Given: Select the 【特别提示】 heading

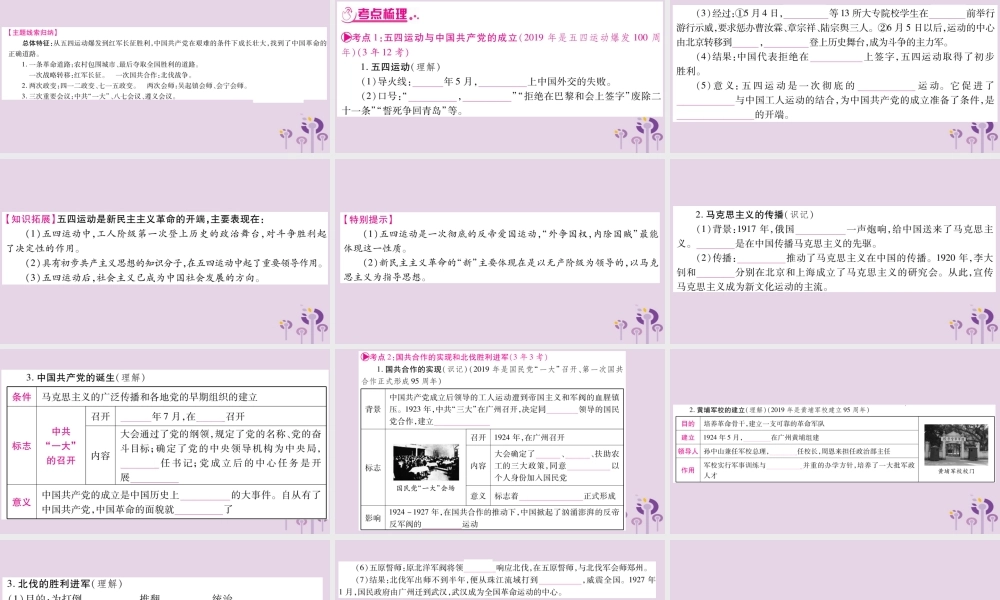Looking at the screenshot, I should tap(368, 220).
